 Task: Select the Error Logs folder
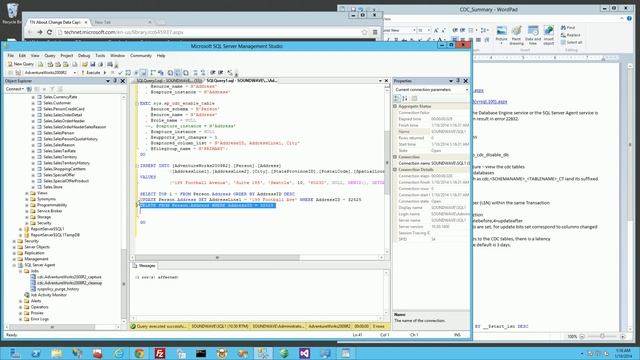(40, 319)
